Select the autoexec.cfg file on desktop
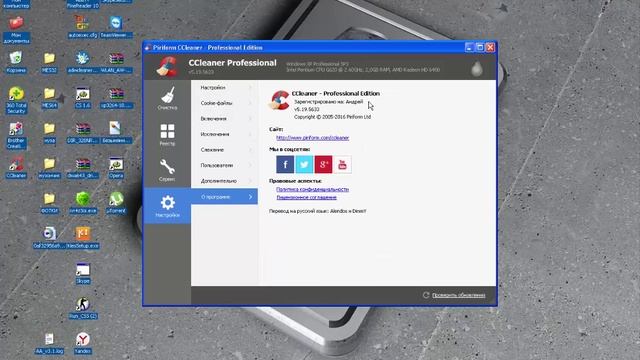Viewport: 640px width, 360px height. pyautogui.click(x=82, y=27)
